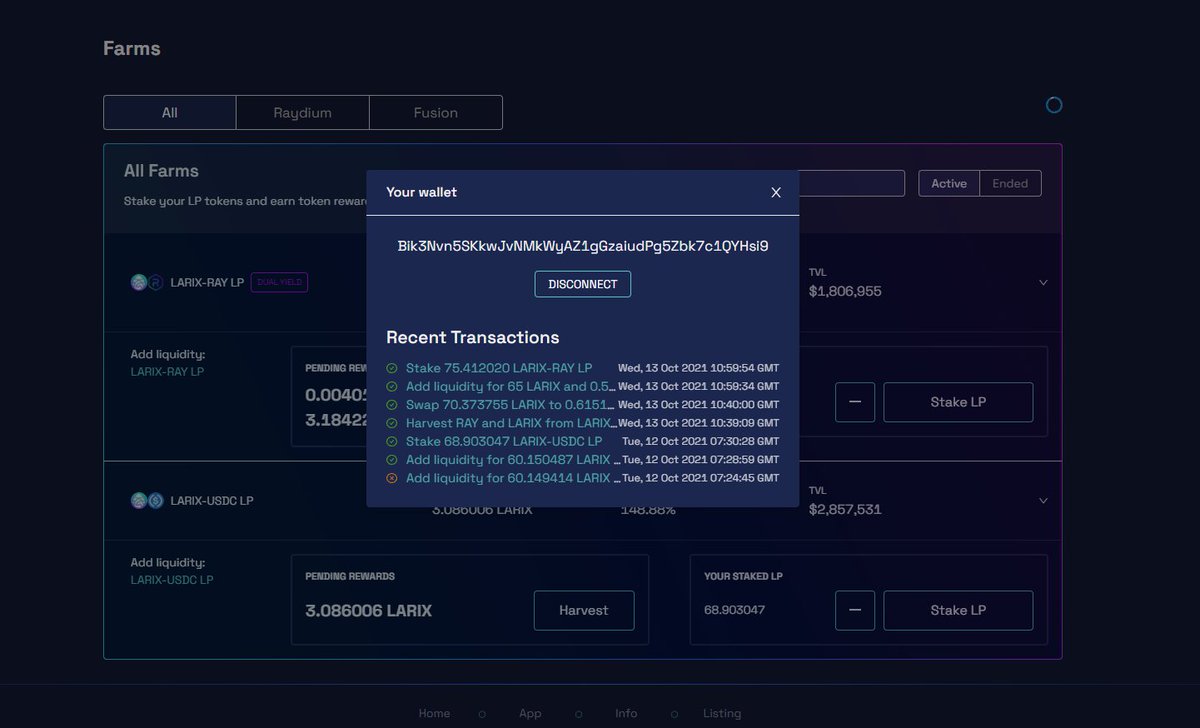Screen dimensions: 1200x728
Task: Close the Your wallet dialog
Action: point(776,193)
